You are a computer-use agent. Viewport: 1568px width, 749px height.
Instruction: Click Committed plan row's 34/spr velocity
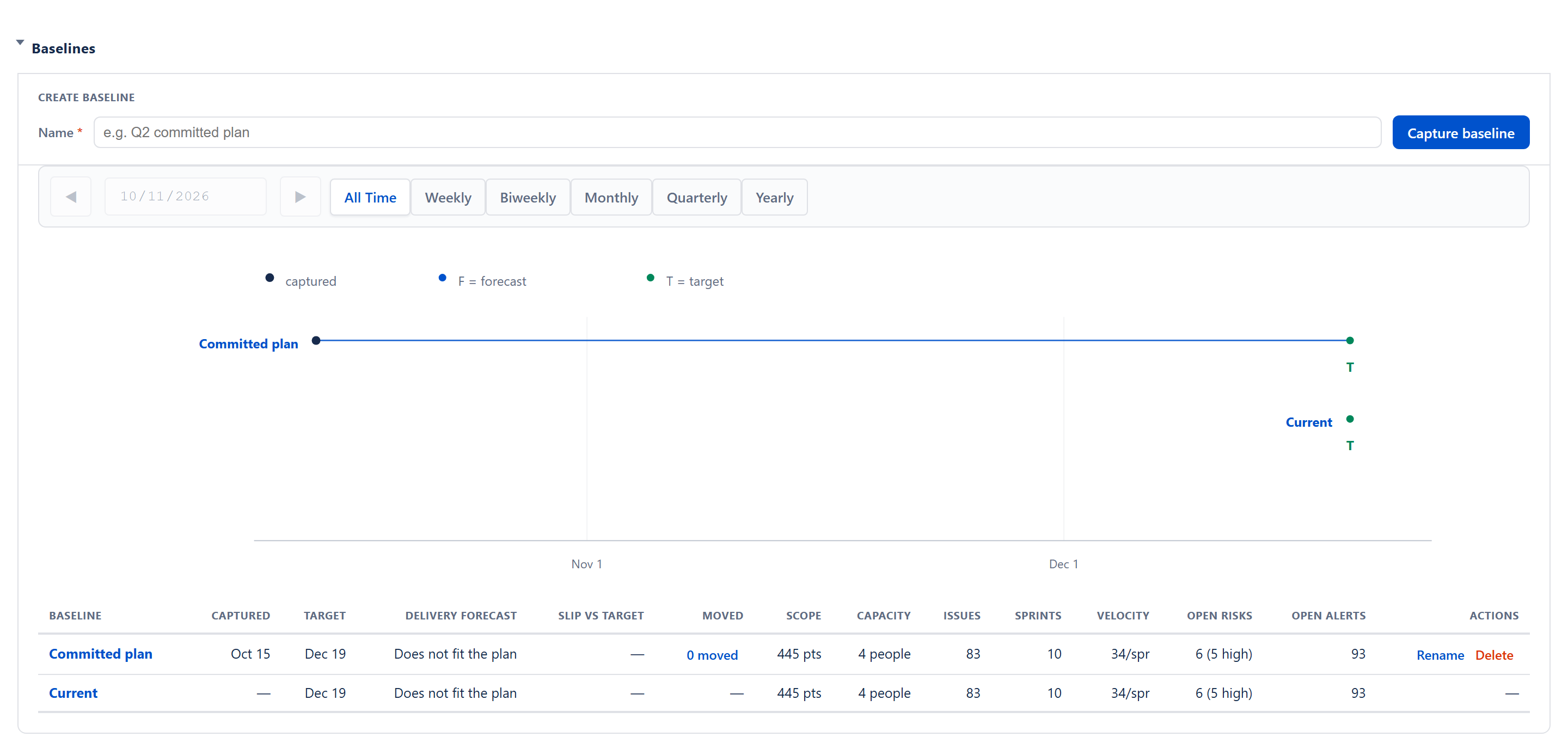[1130, 654]
